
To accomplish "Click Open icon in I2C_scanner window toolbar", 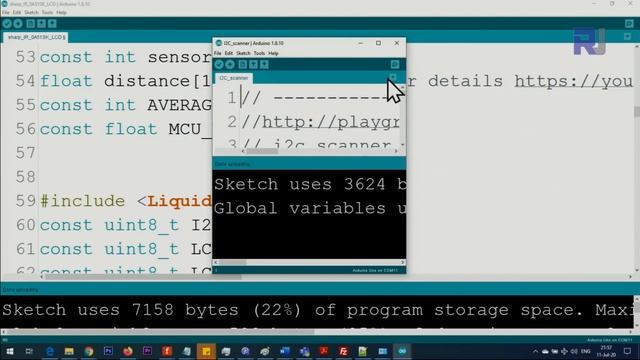I will coord(253,64).
